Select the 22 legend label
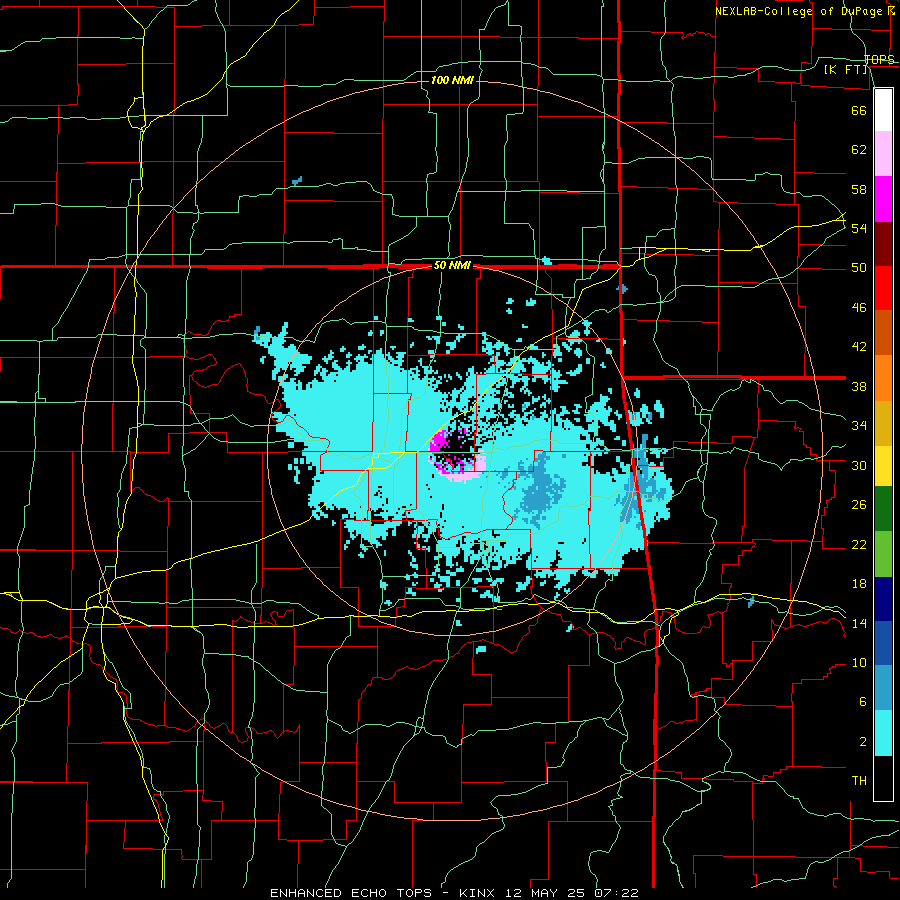This screenshot has width=900, height=900. click(859, 545)
